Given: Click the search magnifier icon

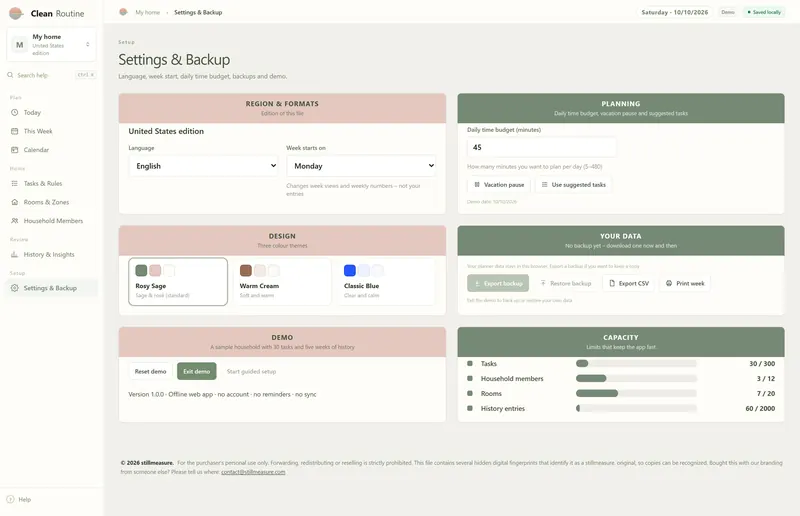Looking at the screenshot, I should tap(10, 75).
